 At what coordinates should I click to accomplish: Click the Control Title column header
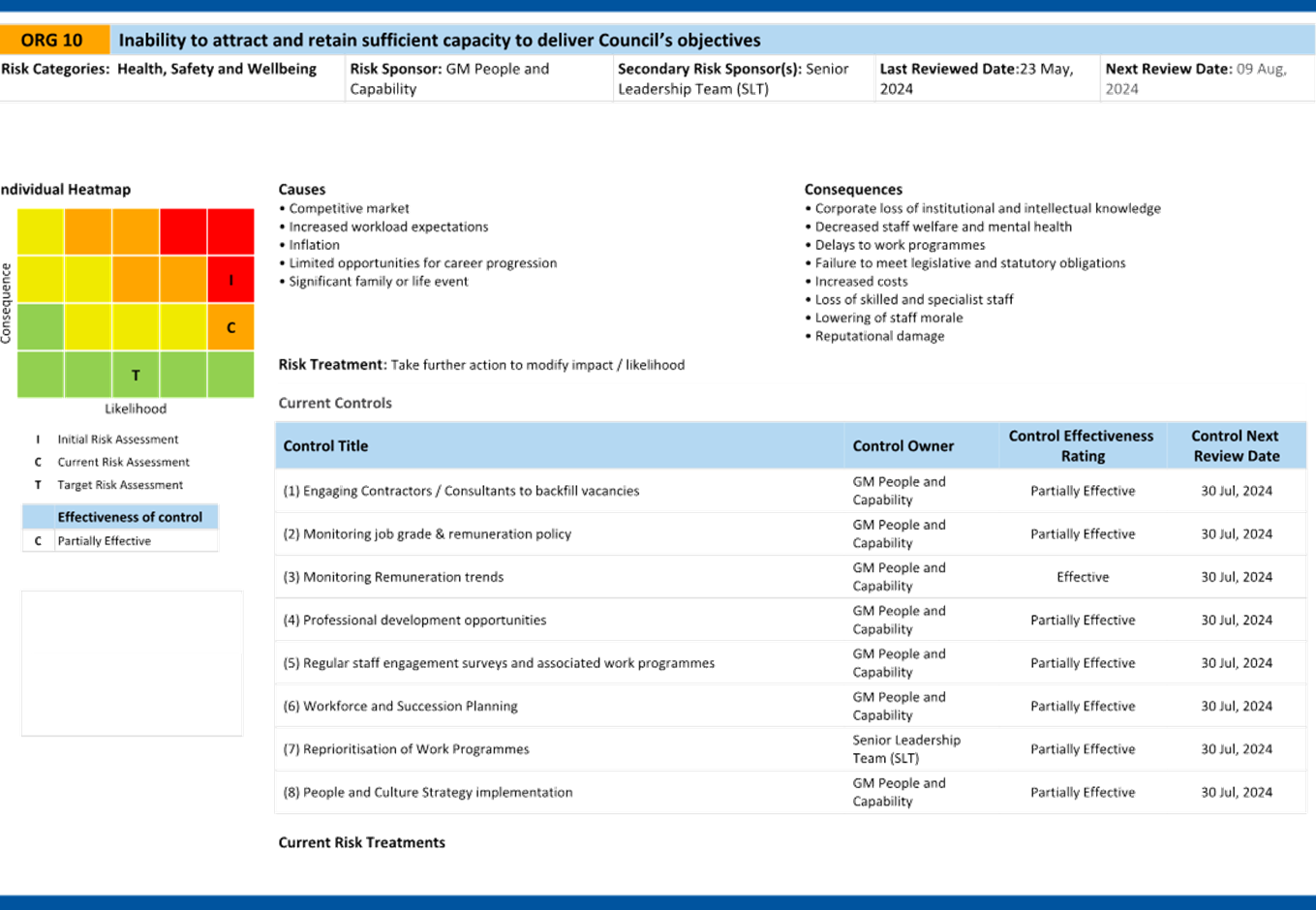point(326,446)
